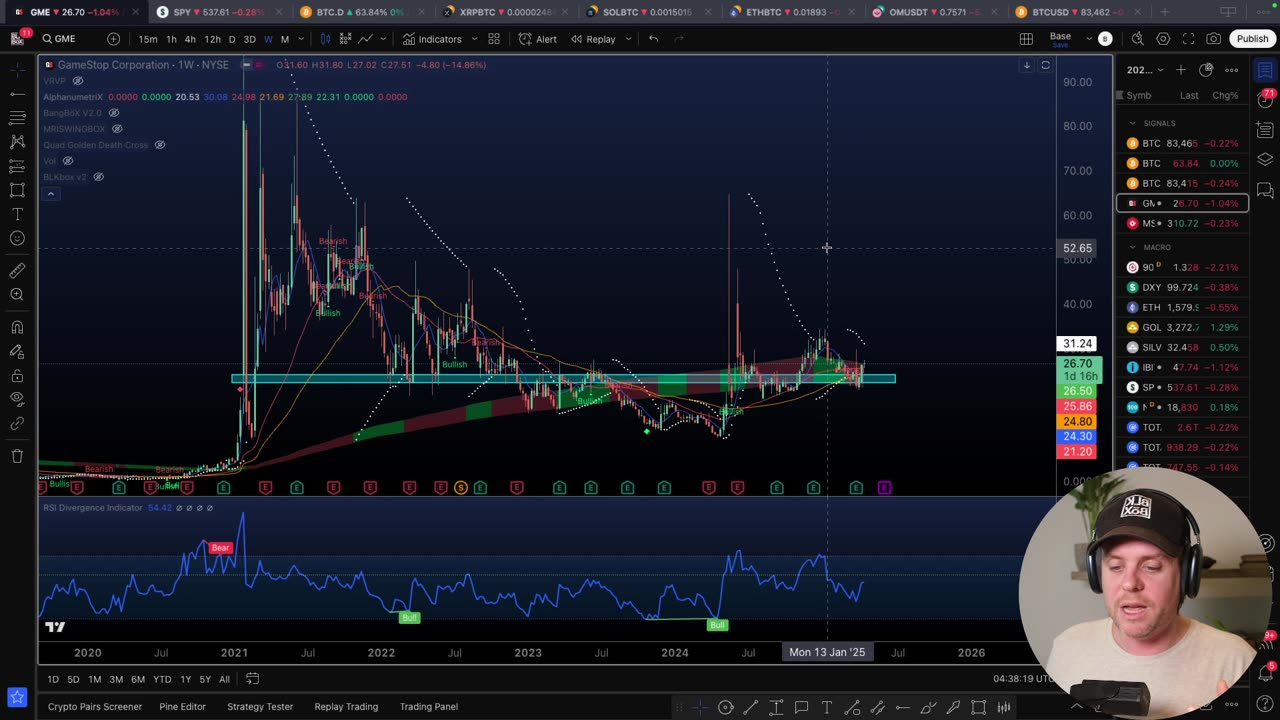The height and width of the screenshot is (720, 1280).
Task: Open Replay options dropdown arrow
Action: pyautogui.click(x=628, y=39)
